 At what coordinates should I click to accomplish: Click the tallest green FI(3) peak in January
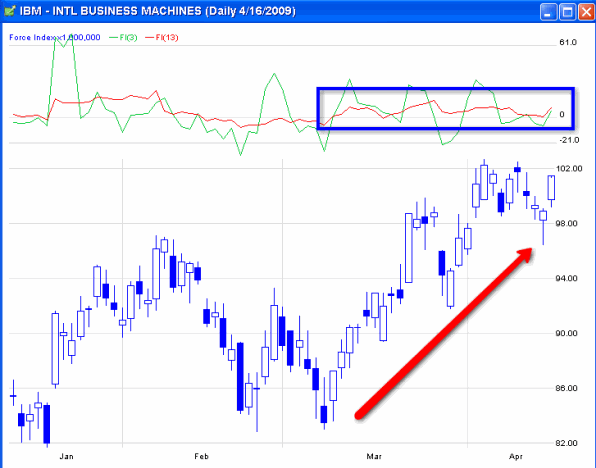(71, 36)
